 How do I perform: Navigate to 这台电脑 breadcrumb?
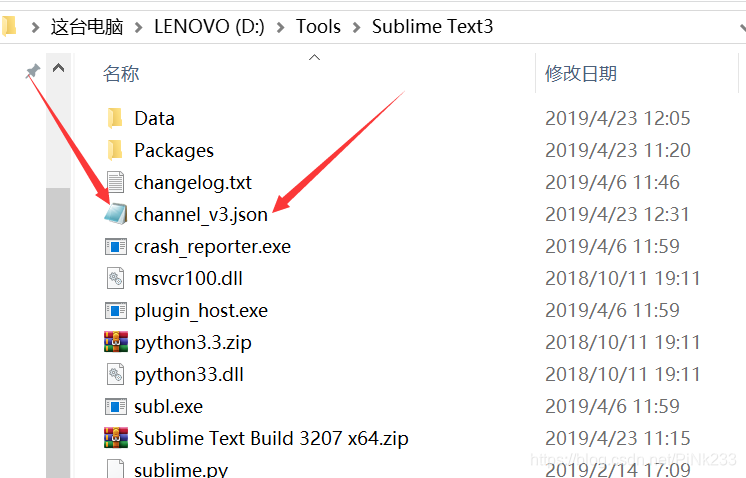coord(87,27)
